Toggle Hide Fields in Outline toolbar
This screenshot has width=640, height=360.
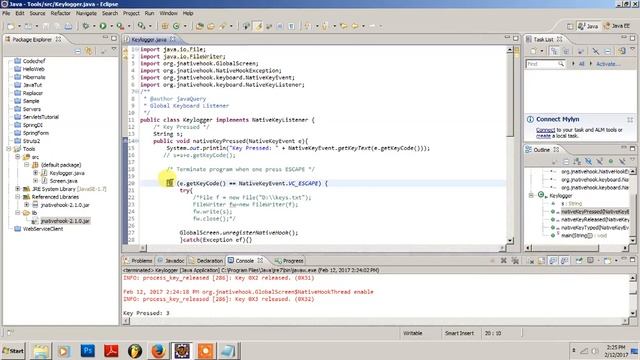click(x=588, y=162)
